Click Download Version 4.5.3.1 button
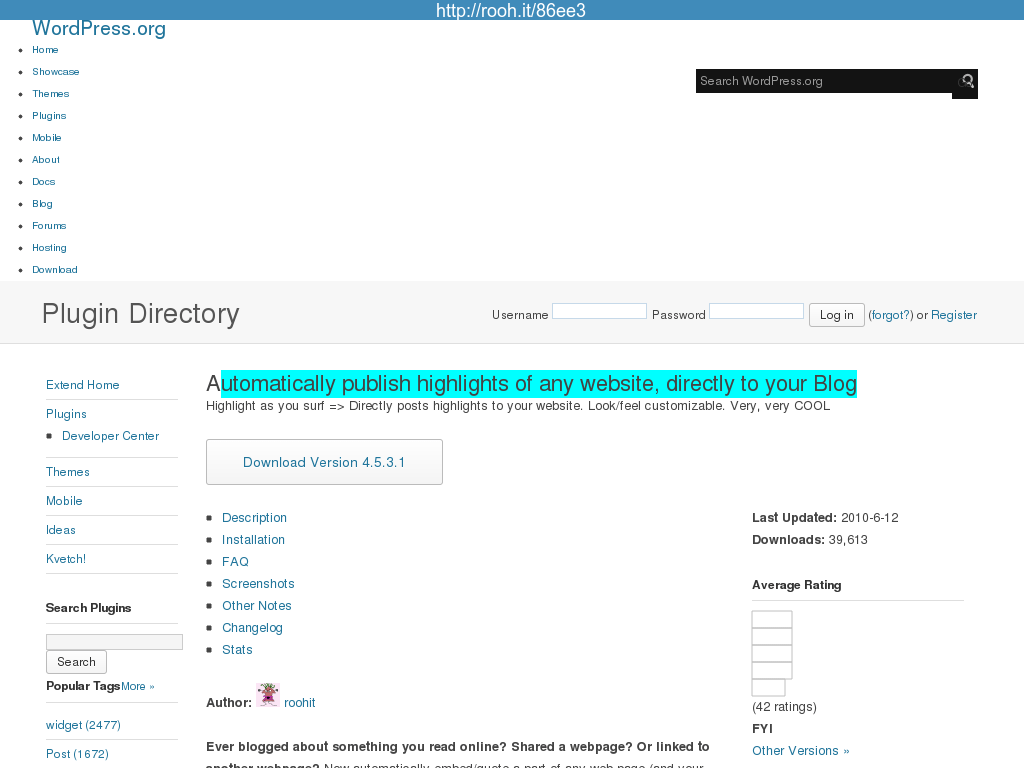 (324, 462)
